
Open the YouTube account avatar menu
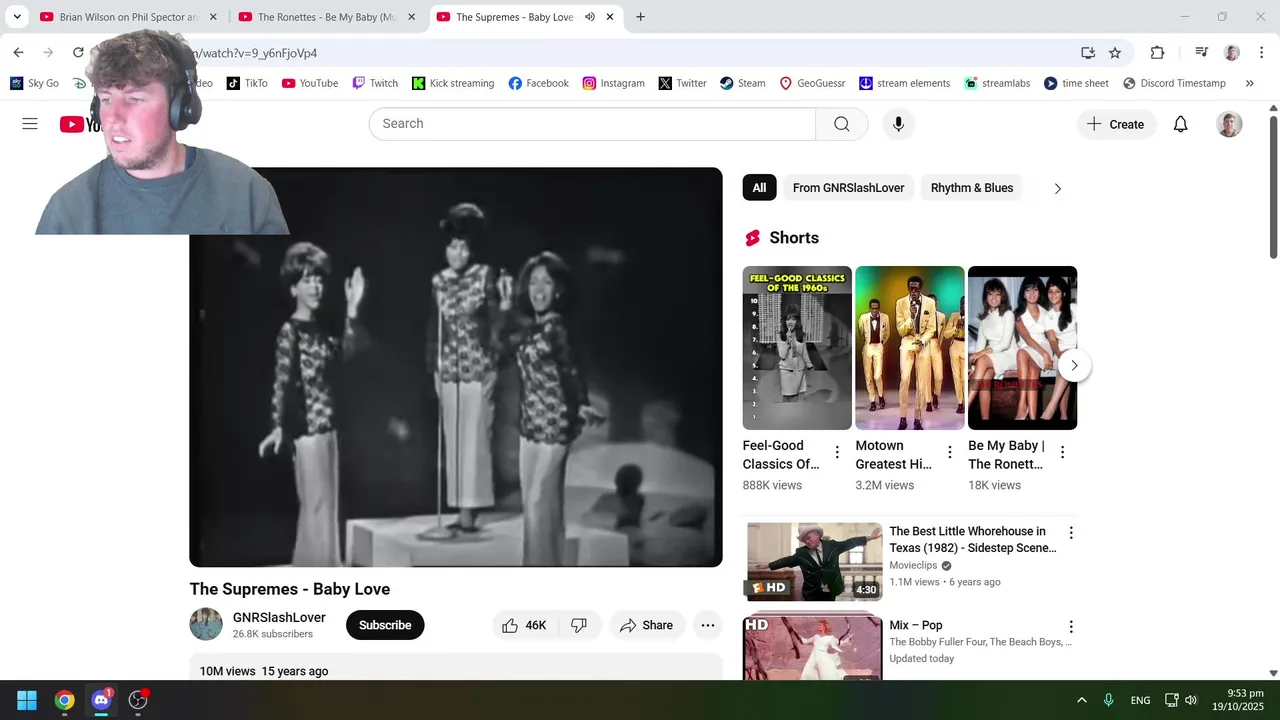pos(1229,124)
